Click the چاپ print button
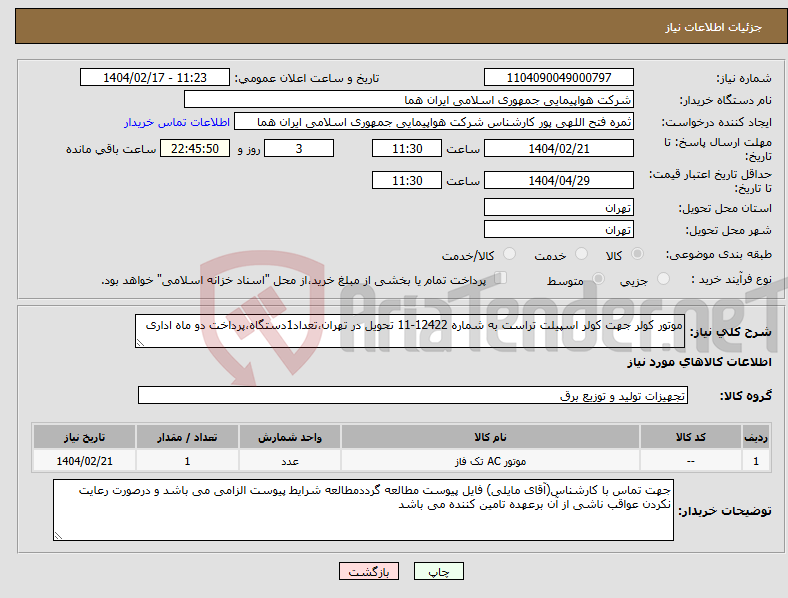Viewport: 788px width, 598px height. pyautogui.click(x=439, y=571)
